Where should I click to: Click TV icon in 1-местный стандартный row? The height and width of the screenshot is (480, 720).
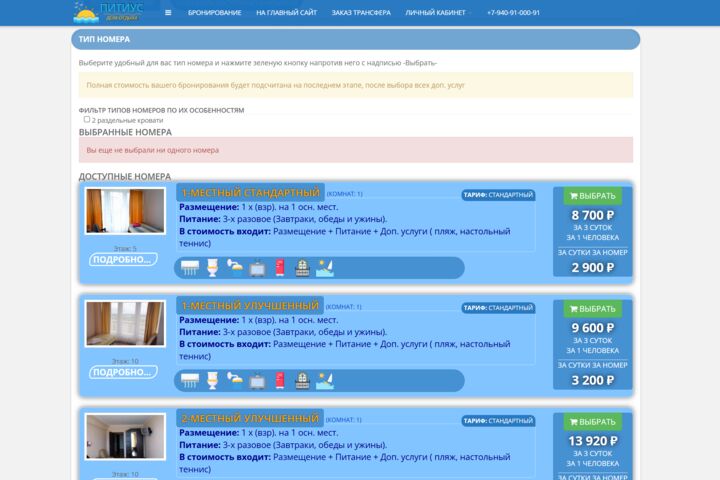click(257, 268)
